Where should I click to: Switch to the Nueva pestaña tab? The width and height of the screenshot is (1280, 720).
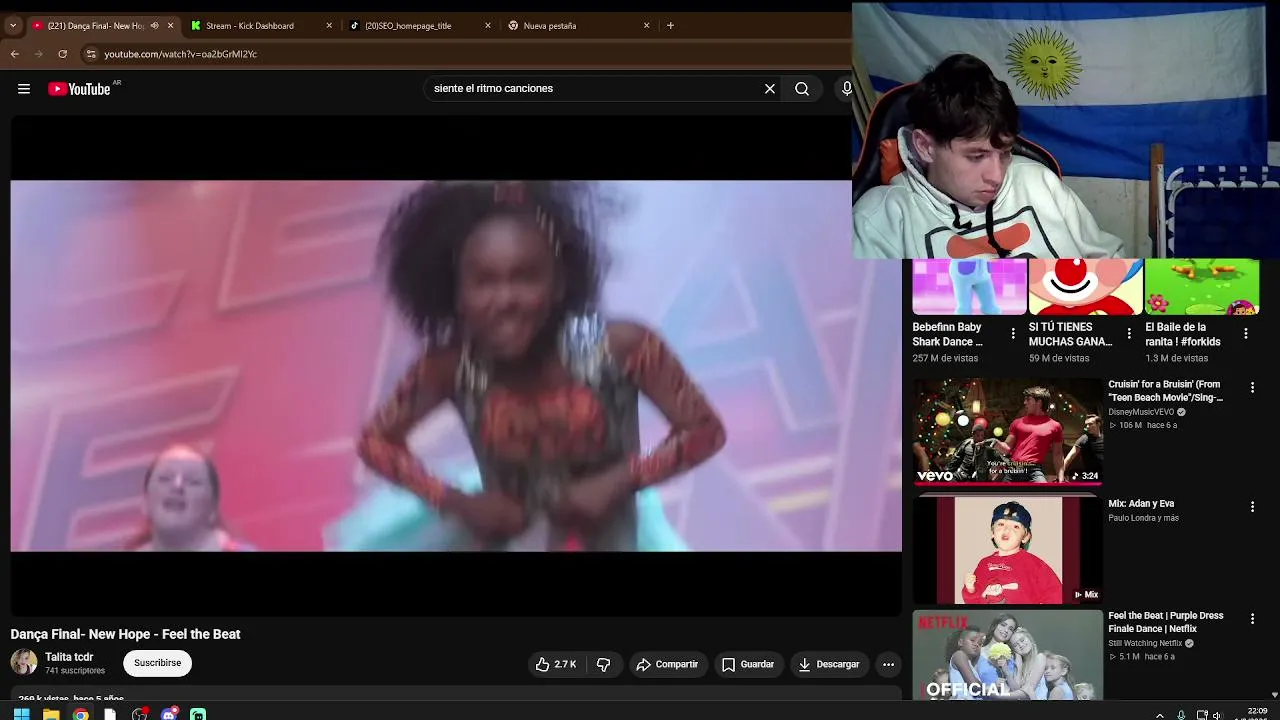coord(578,26)
